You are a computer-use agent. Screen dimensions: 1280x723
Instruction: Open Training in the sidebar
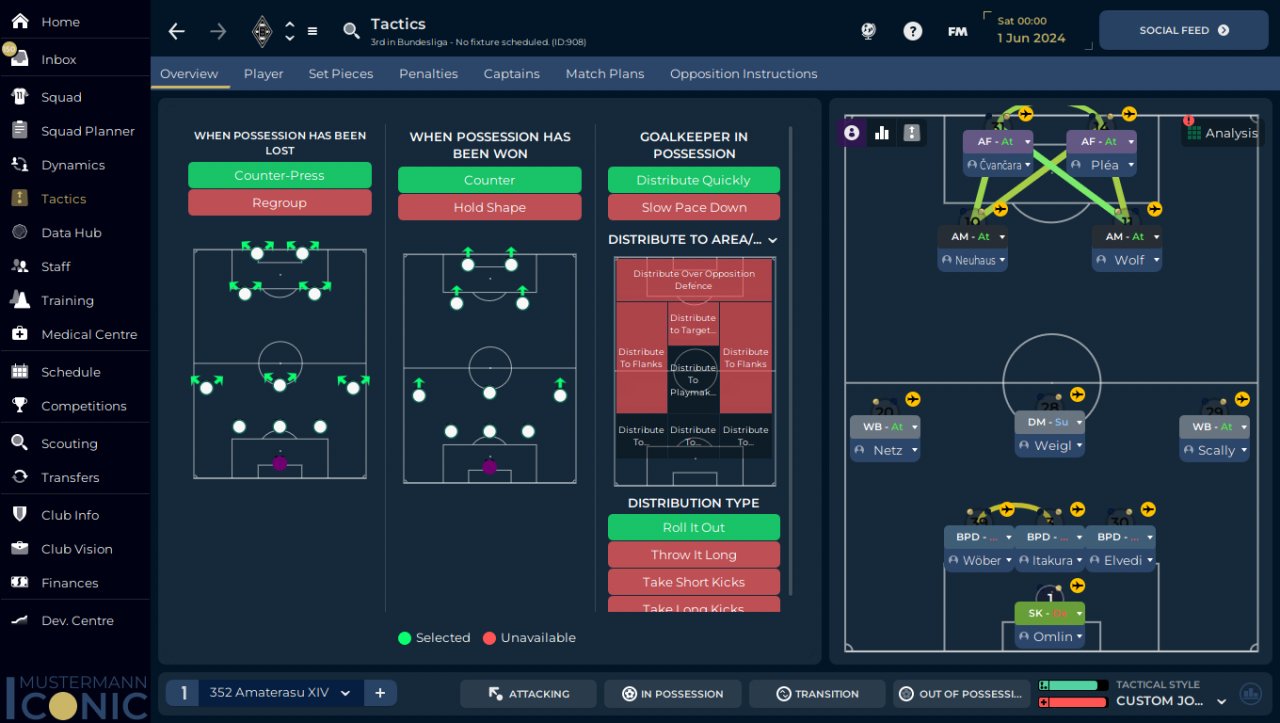pyautogui.click(x=67, y=301)
